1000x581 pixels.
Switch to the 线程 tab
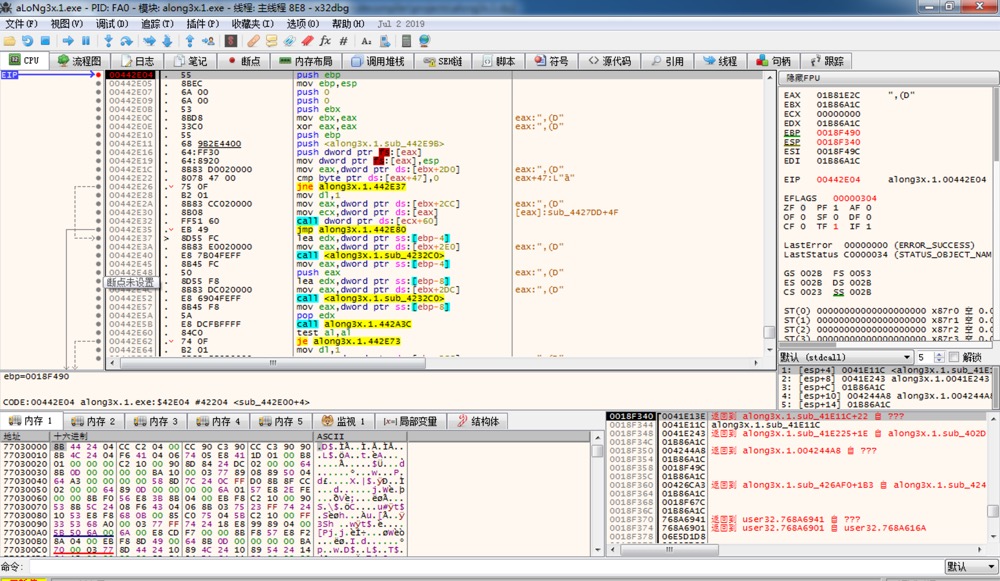click(721, 61)
